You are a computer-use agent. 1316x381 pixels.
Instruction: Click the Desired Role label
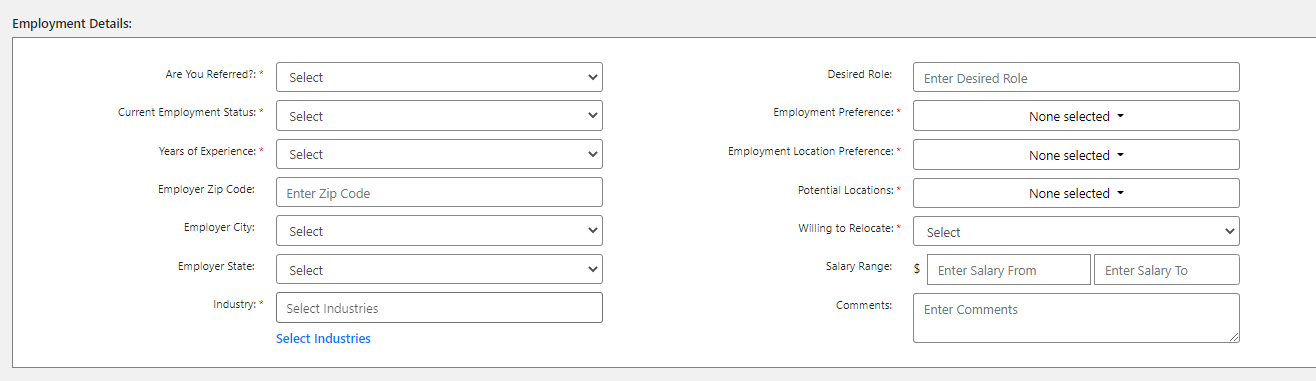click(x=860, y=74)
